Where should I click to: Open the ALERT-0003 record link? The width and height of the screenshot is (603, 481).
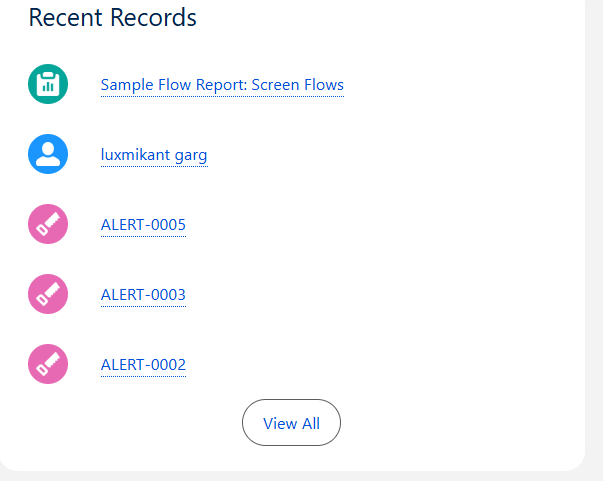click(x=143, y=295)
